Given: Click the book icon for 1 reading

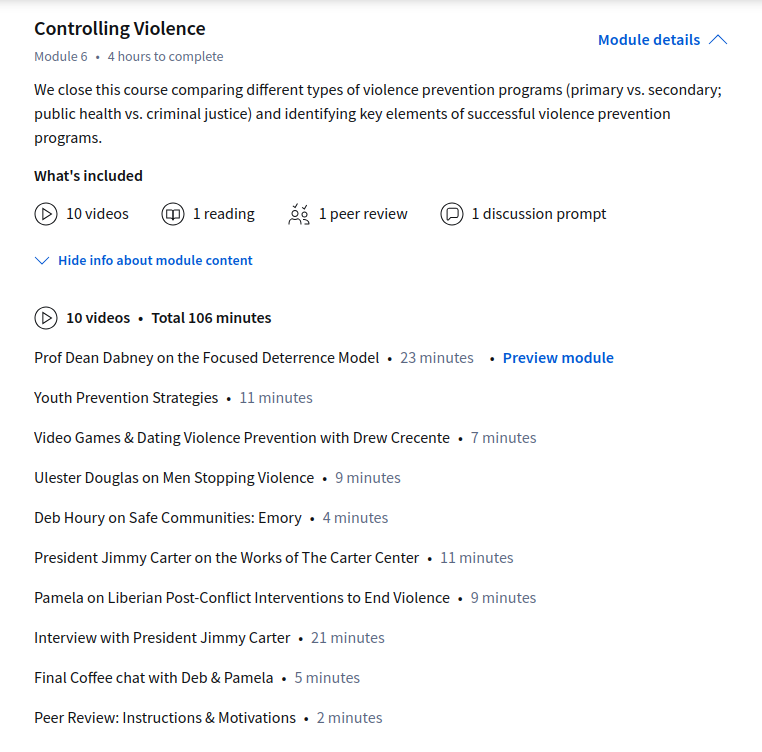Looking at the screenshot, I should [173, 214].
